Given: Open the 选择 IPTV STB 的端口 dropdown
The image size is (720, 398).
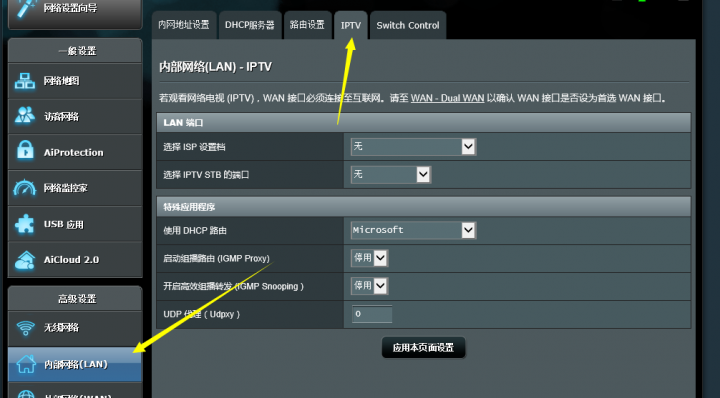Looking at the screenshot, I should [391, 174].
